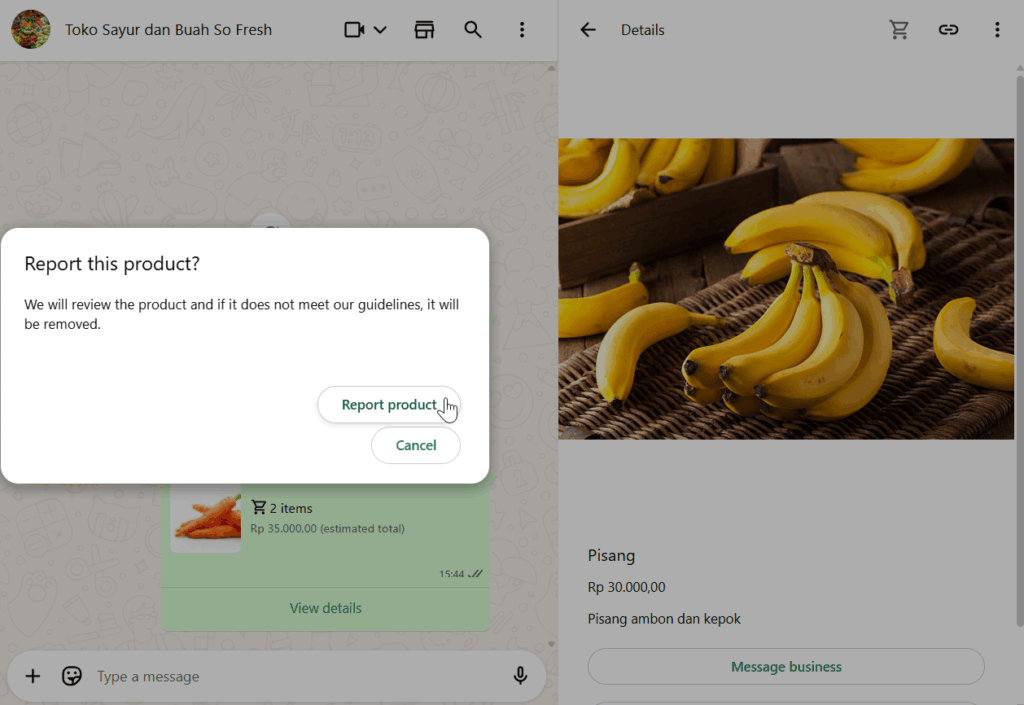Expand the call options dropdown arrow
The height and width of the screenshot is (705, 1024).
coord(380,30)
